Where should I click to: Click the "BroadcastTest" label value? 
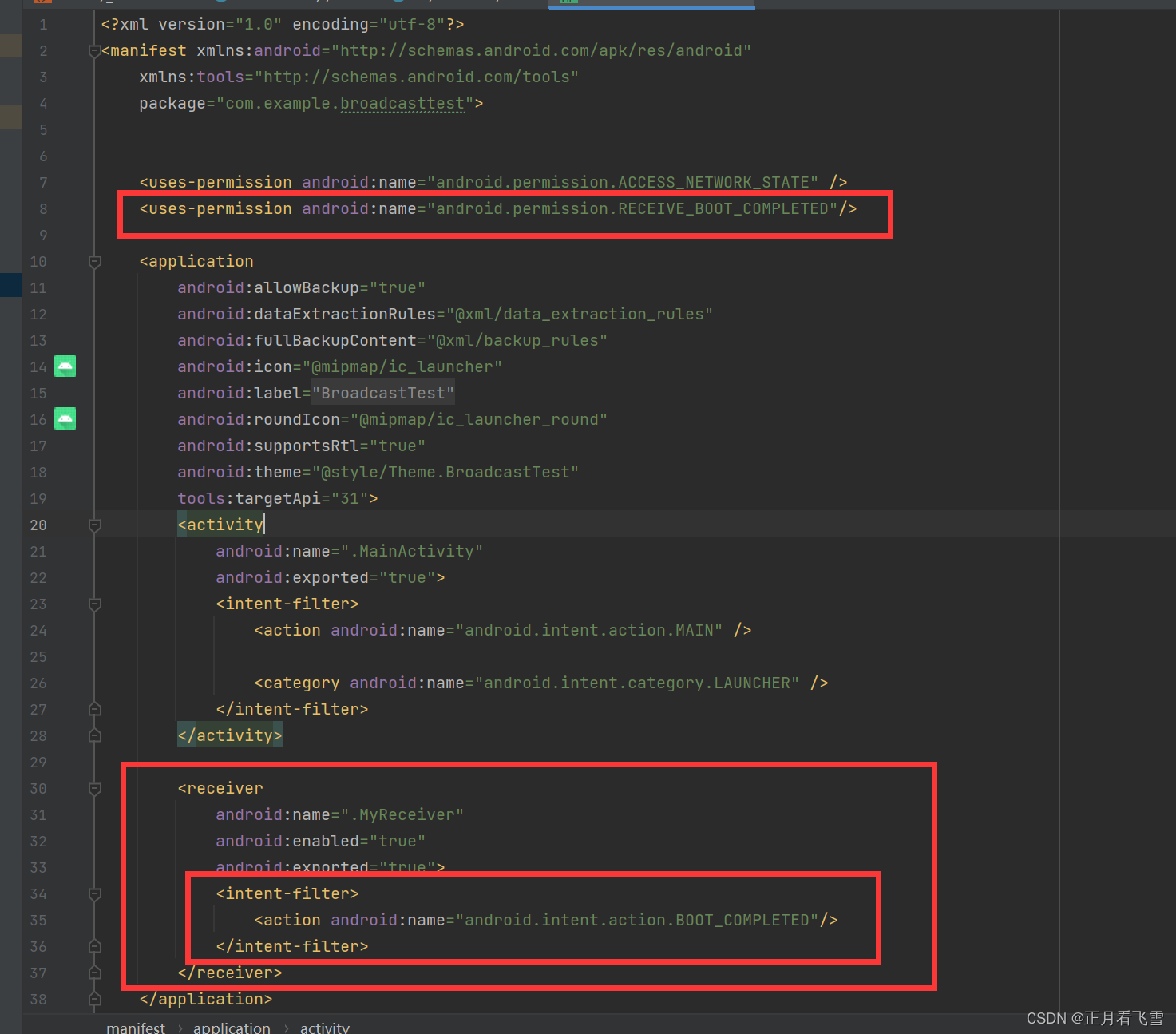(383, 394)
